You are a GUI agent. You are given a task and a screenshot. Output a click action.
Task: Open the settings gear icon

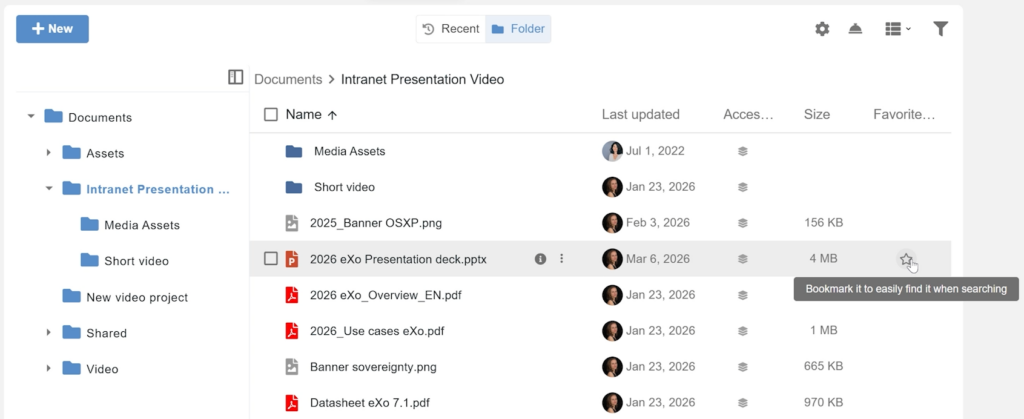pos(822,29)
